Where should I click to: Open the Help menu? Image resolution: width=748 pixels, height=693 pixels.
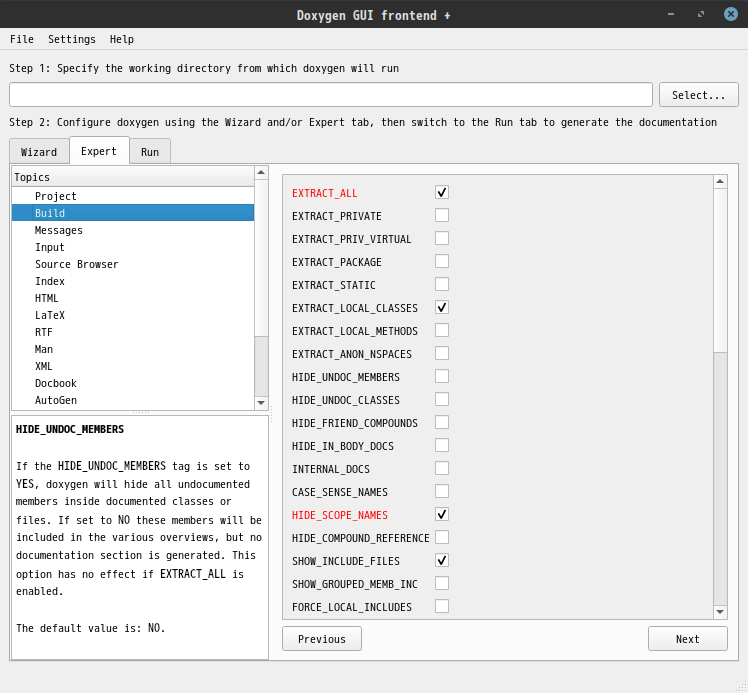122,39
